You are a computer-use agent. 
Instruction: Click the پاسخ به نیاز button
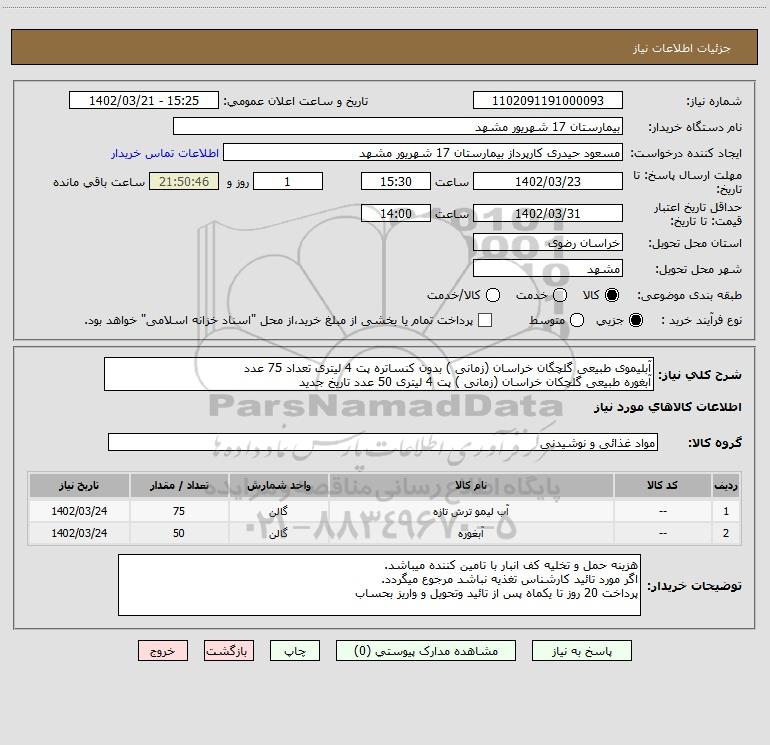tap(582, 651)
